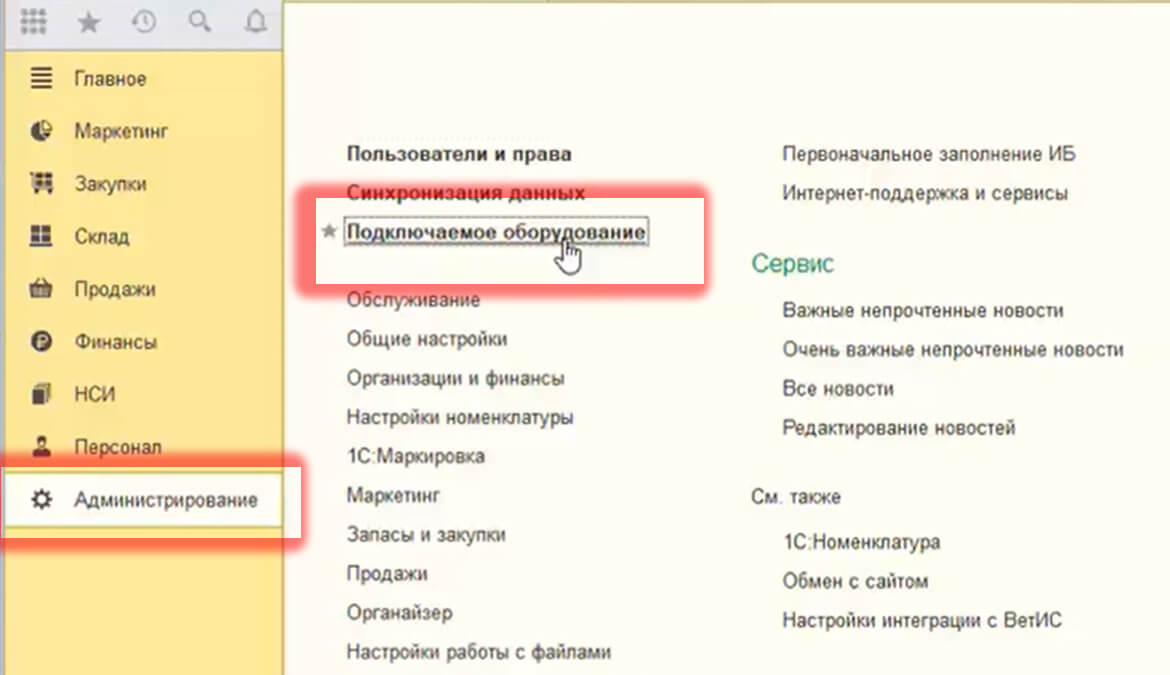Screen dimensions: 1170x675
Task: Click the См. также heading
Action: (x=795, y=497)
